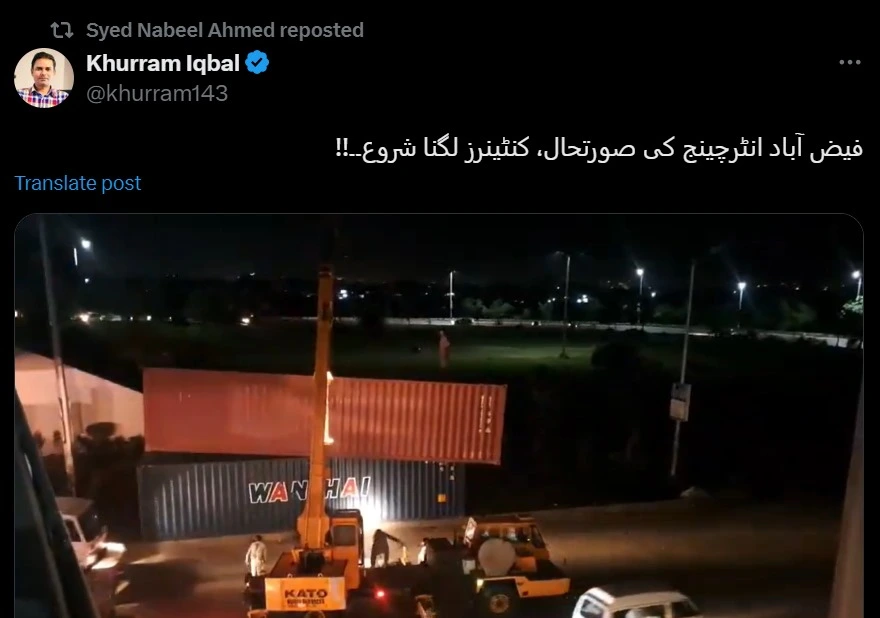Screen dimensions: 880x618
Task: Open the @khurram143 handle link
Action: pos(157,93)
